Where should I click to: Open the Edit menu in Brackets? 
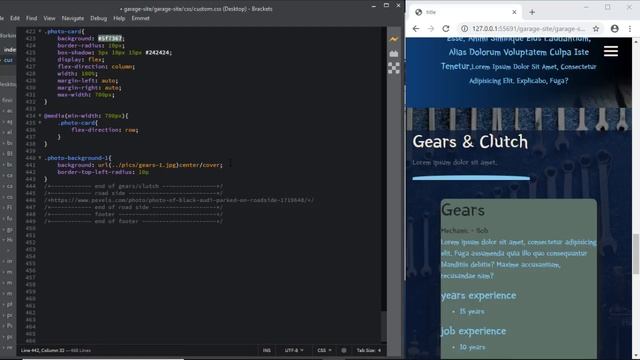point(15,18)
